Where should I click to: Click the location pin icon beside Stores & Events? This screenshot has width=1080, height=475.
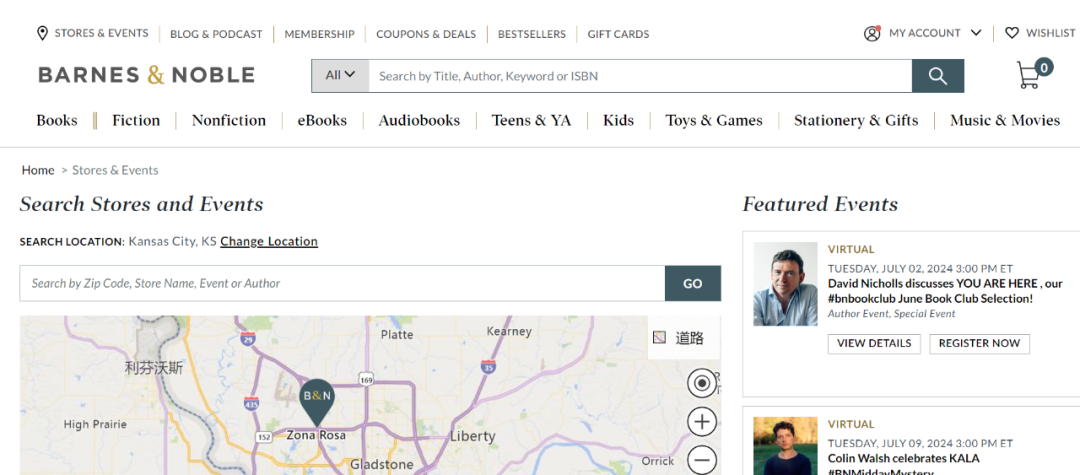tap(42, 33)
